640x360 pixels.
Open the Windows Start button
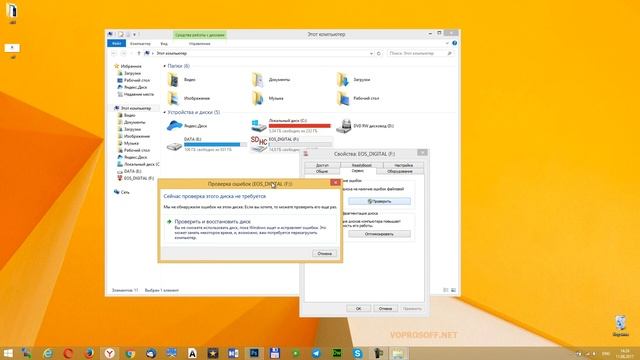tap(8, 353)
